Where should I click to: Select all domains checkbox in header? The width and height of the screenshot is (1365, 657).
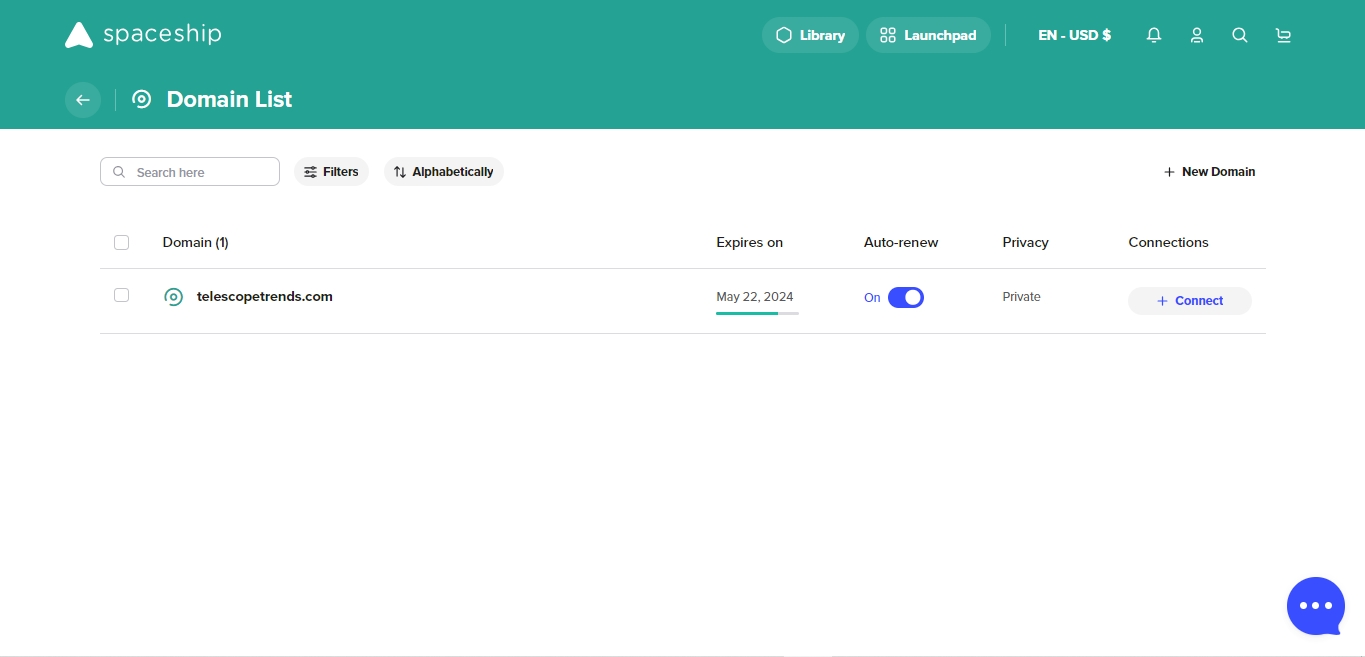(x=122, y=242)
